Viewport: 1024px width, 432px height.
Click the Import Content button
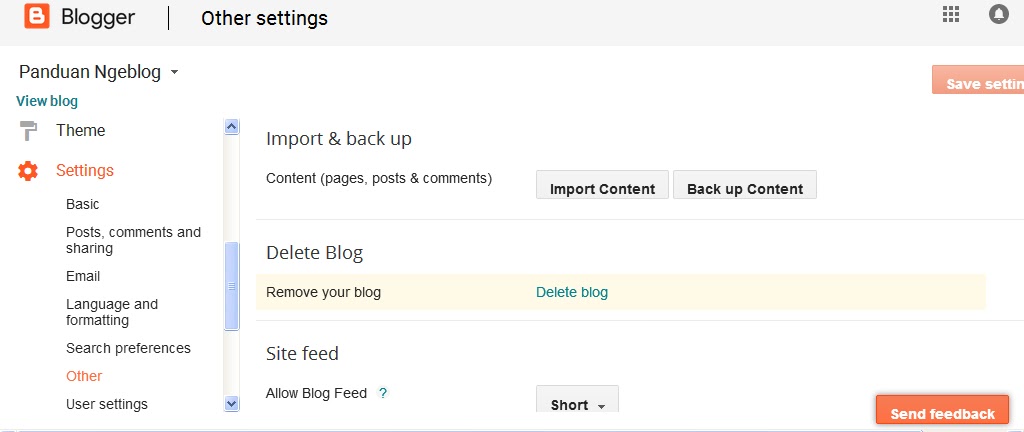(602, 185)
